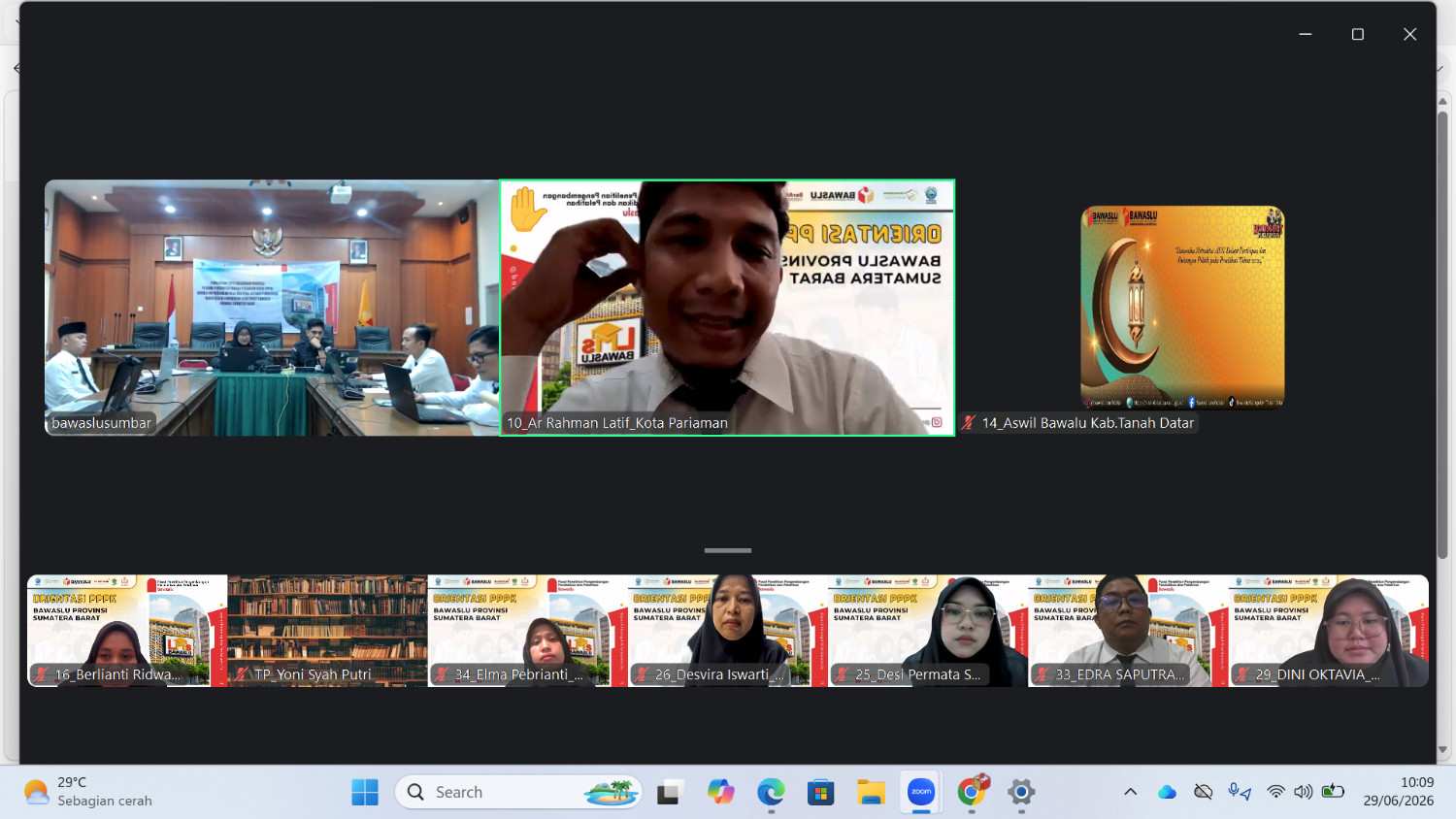1456x819 pixels.
Task: Click muted mic icon on 25_Desi Permata
Action: [842, 674]
